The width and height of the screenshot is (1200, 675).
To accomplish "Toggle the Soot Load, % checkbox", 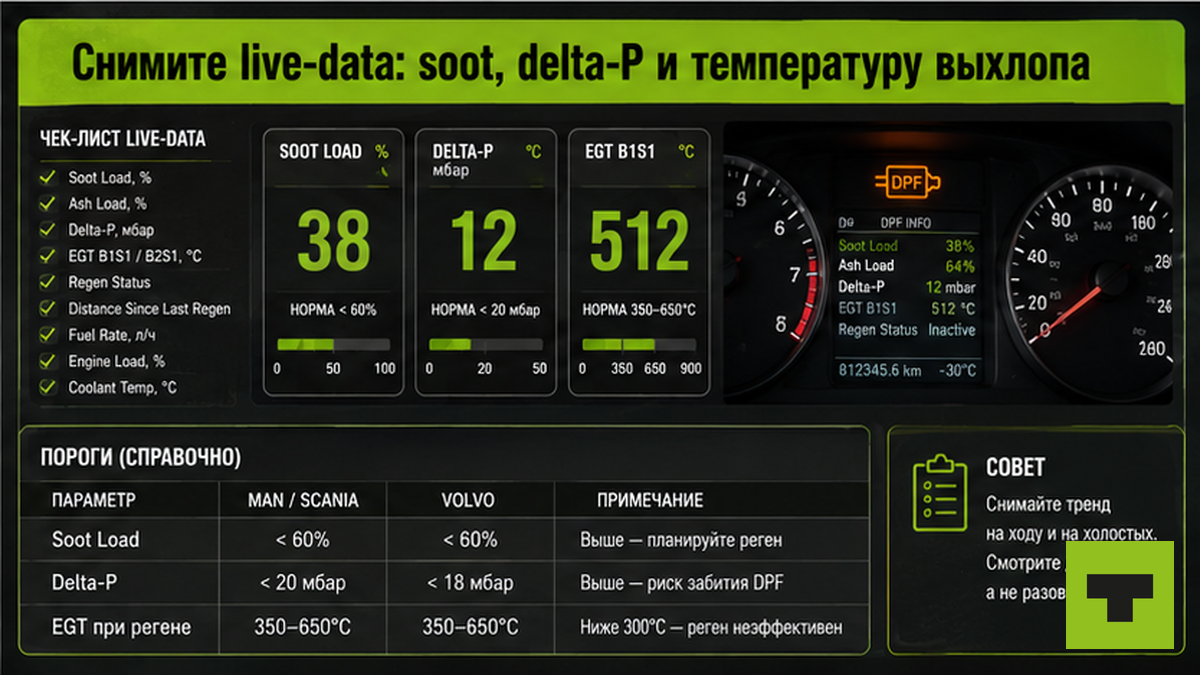I will 46,178.
